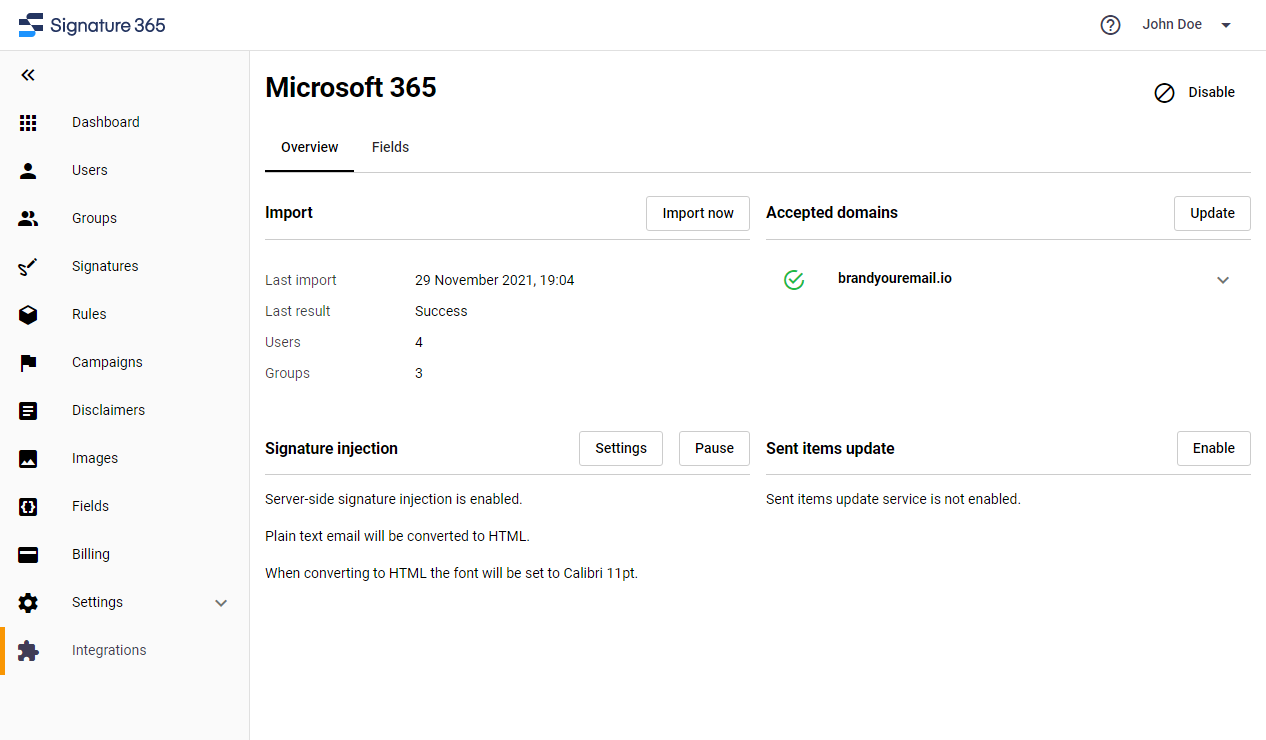Go to Users in the sidebar
This screenshot has height=740, width=1266.
[89, 170]
